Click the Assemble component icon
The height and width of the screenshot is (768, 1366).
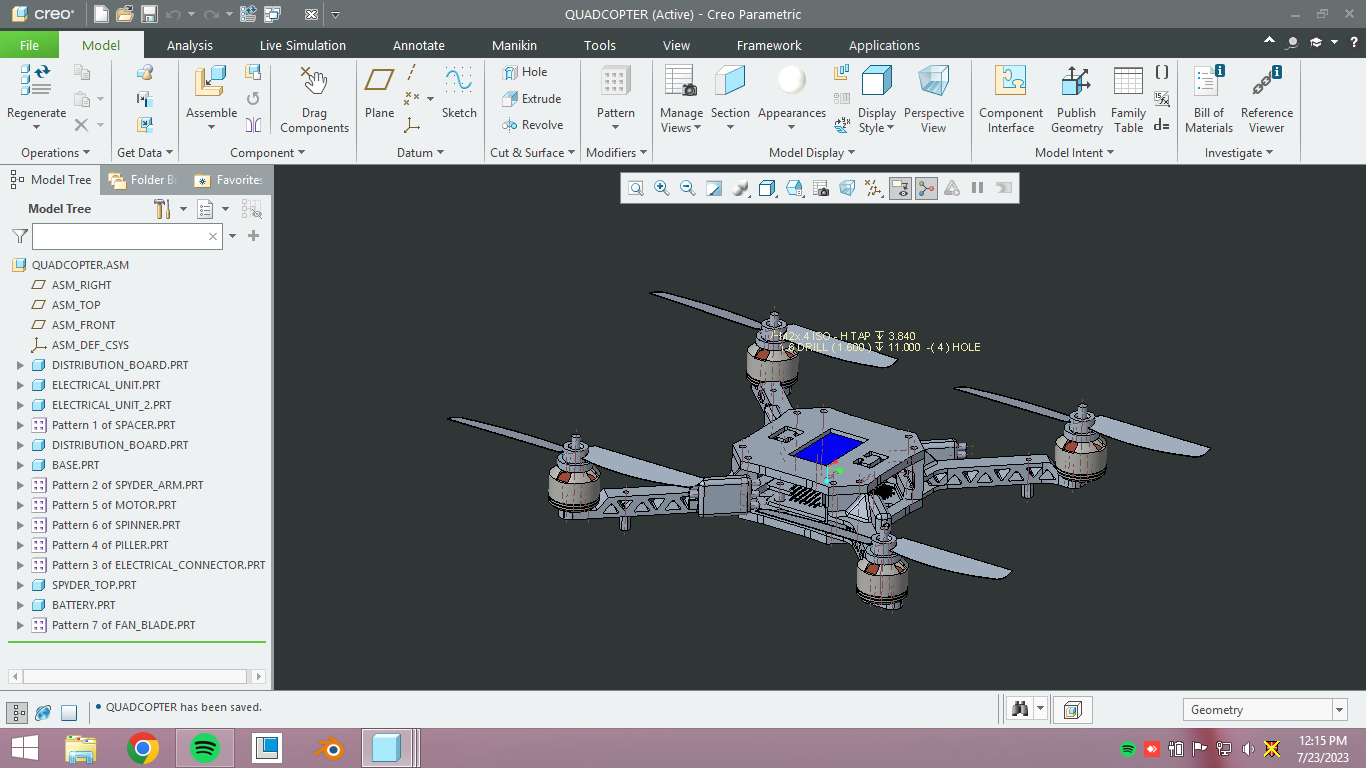click(211, 82)
